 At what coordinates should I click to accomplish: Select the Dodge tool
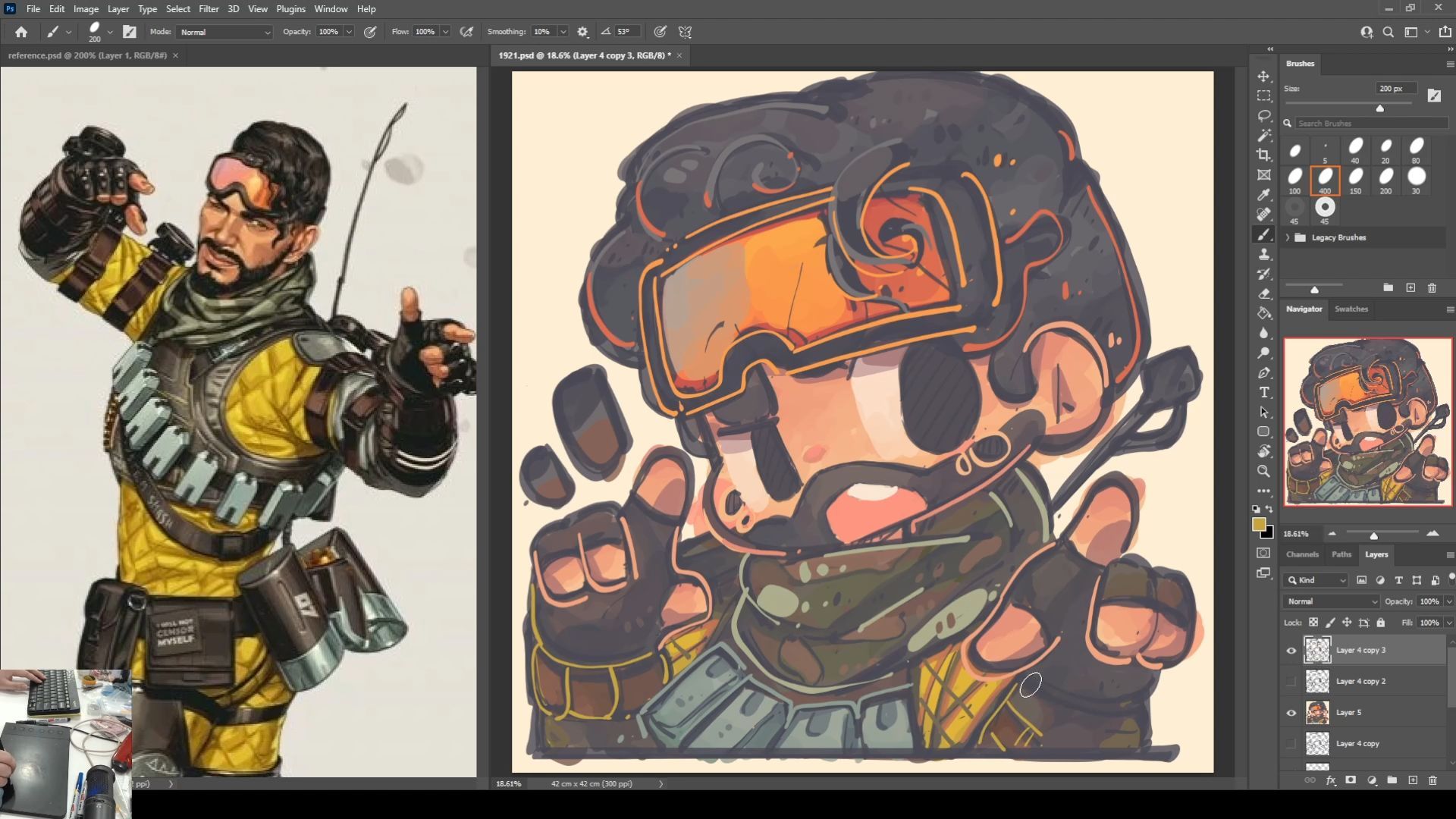[x=1263, y=353]
